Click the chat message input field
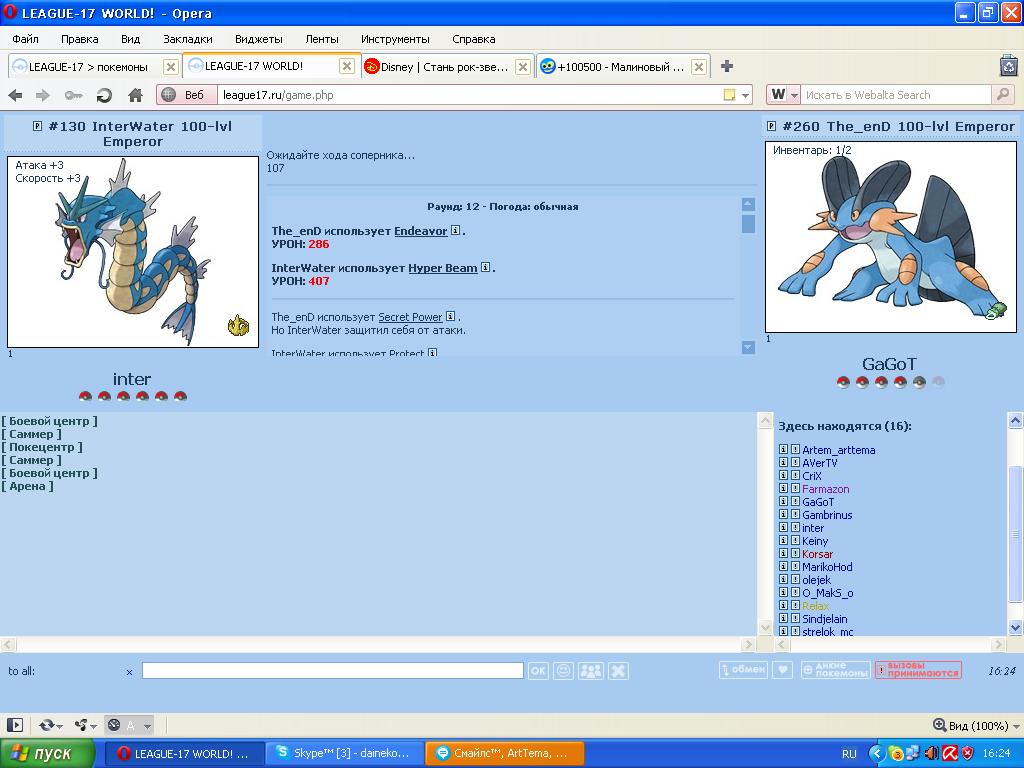 (x=332, y=670)
